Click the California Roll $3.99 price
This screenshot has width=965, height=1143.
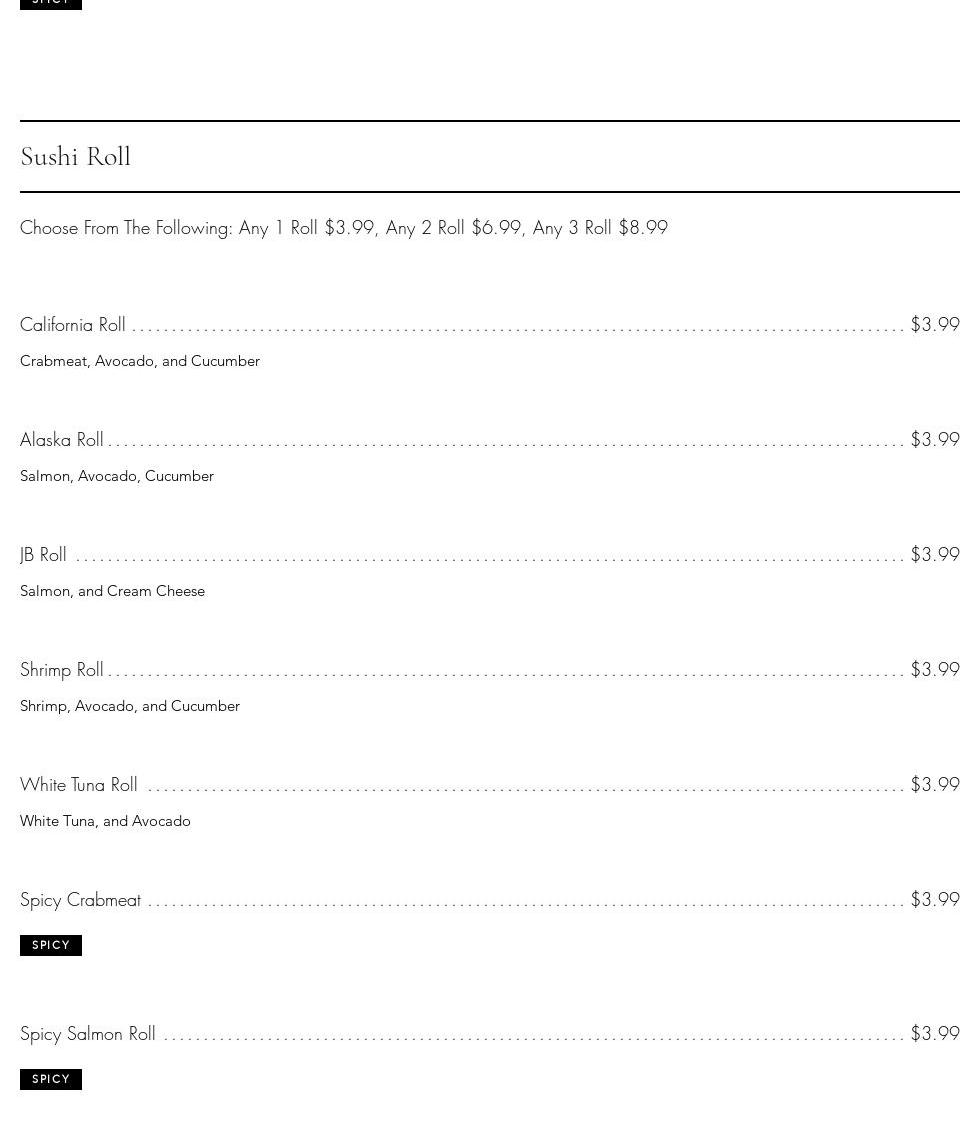(x=934, y=325)
